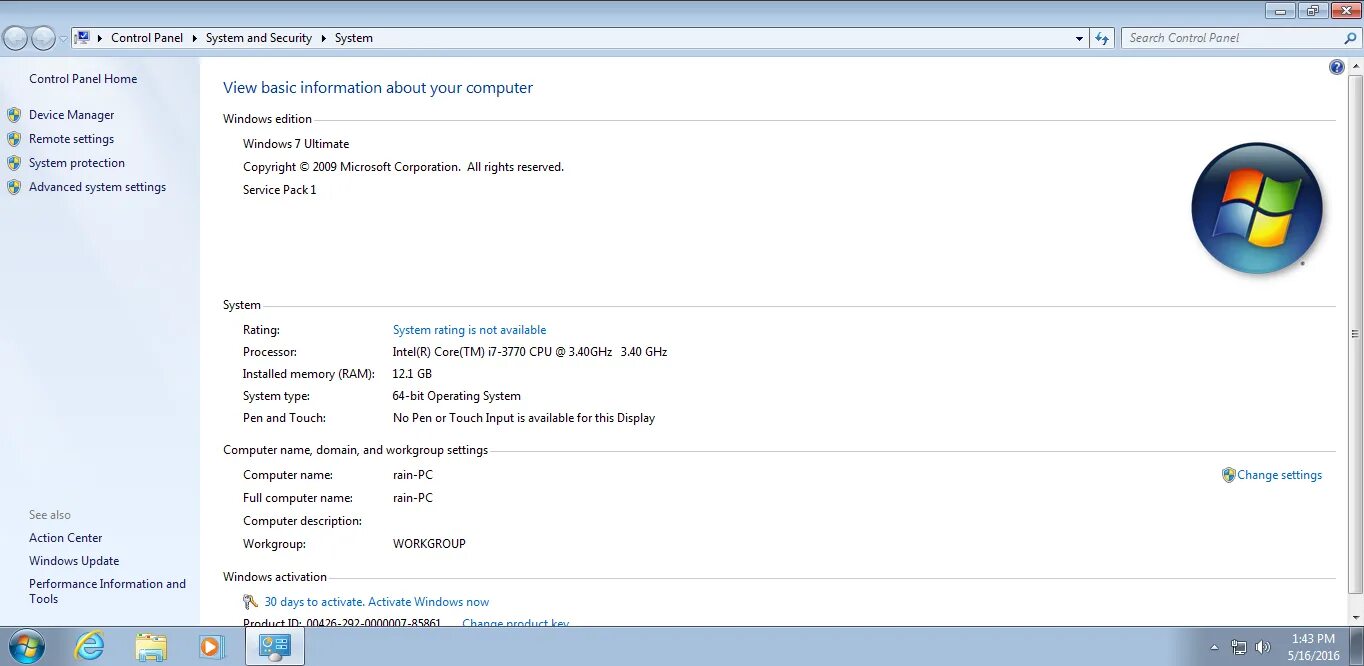This screenshot has height=666, width=1364.
Task: Click 64-bit Operating System text
Action: pyautogui.click(x=457, y=396)
